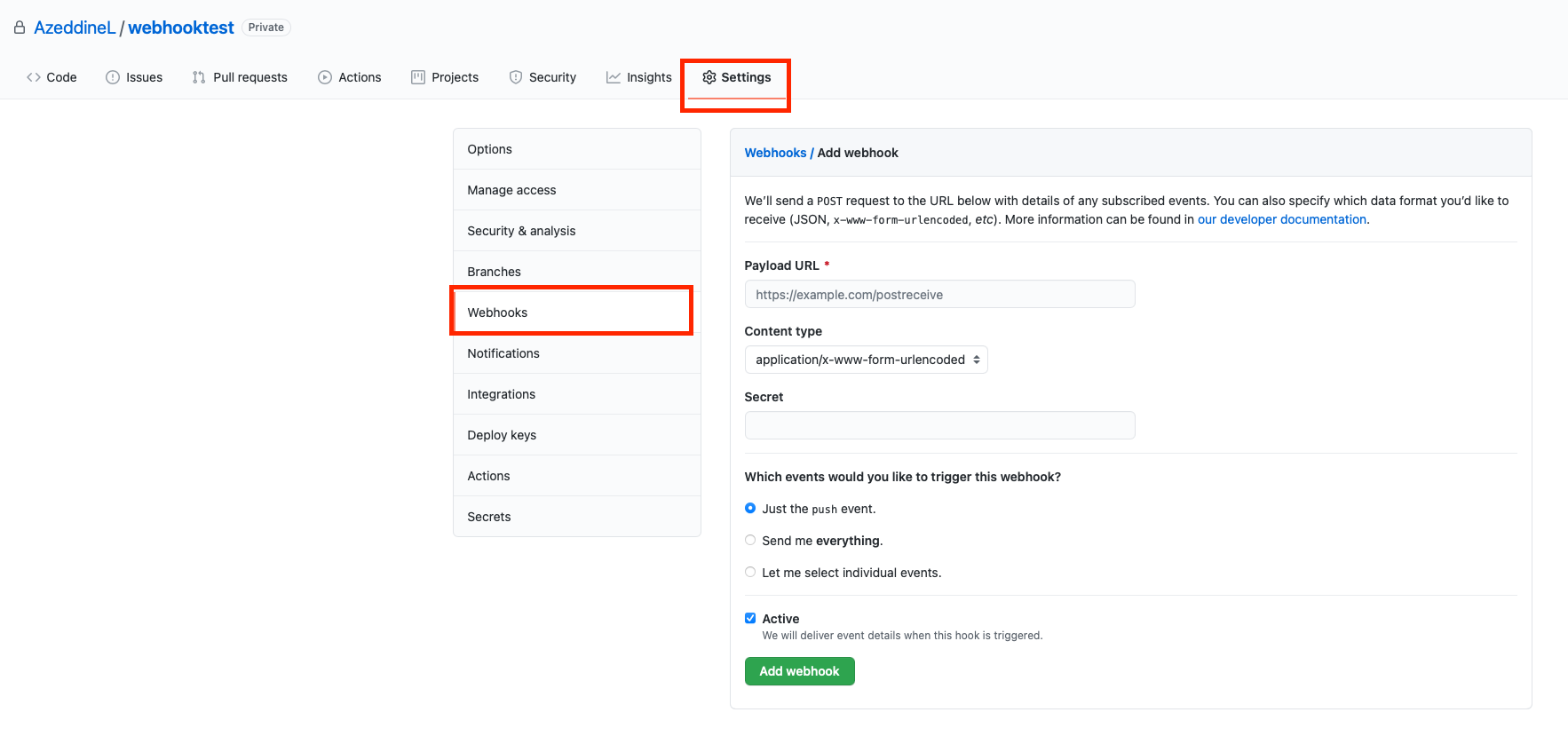Focus the Payload URL input field
The image size is (1568, 744).
(940, 295)
